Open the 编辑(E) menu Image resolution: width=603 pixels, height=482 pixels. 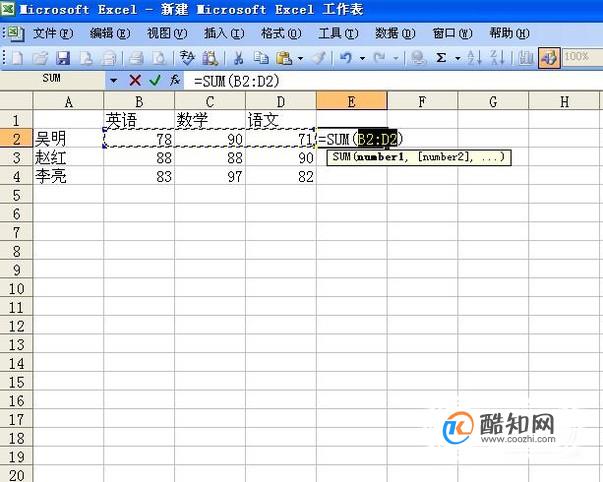point(110,33)
